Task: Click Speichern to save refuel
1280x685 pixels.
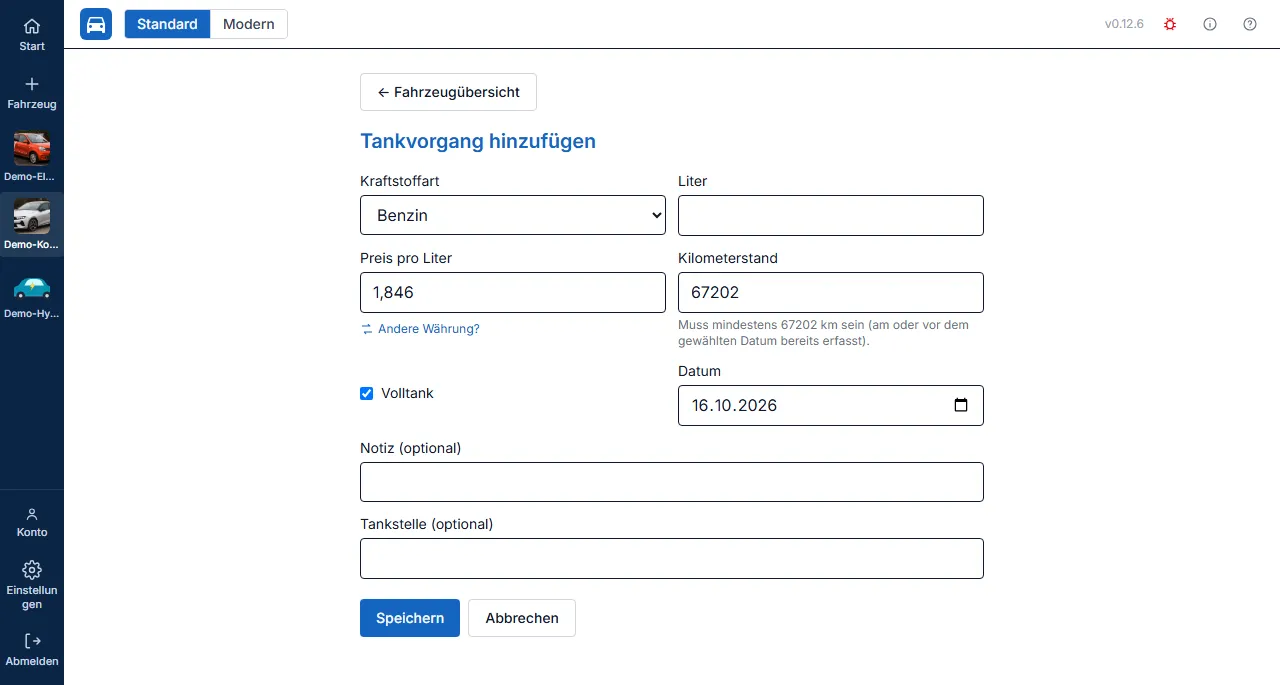Action: tap(410, 618)
